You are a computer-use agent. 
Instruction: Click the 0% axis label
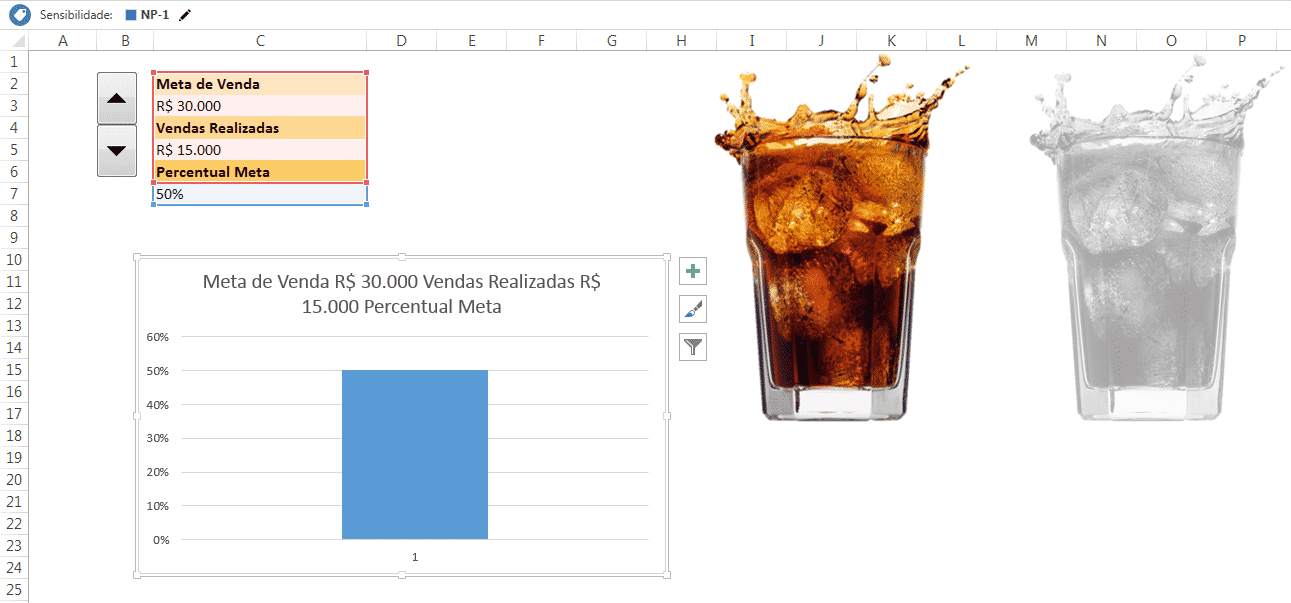(x=161, y=540)
